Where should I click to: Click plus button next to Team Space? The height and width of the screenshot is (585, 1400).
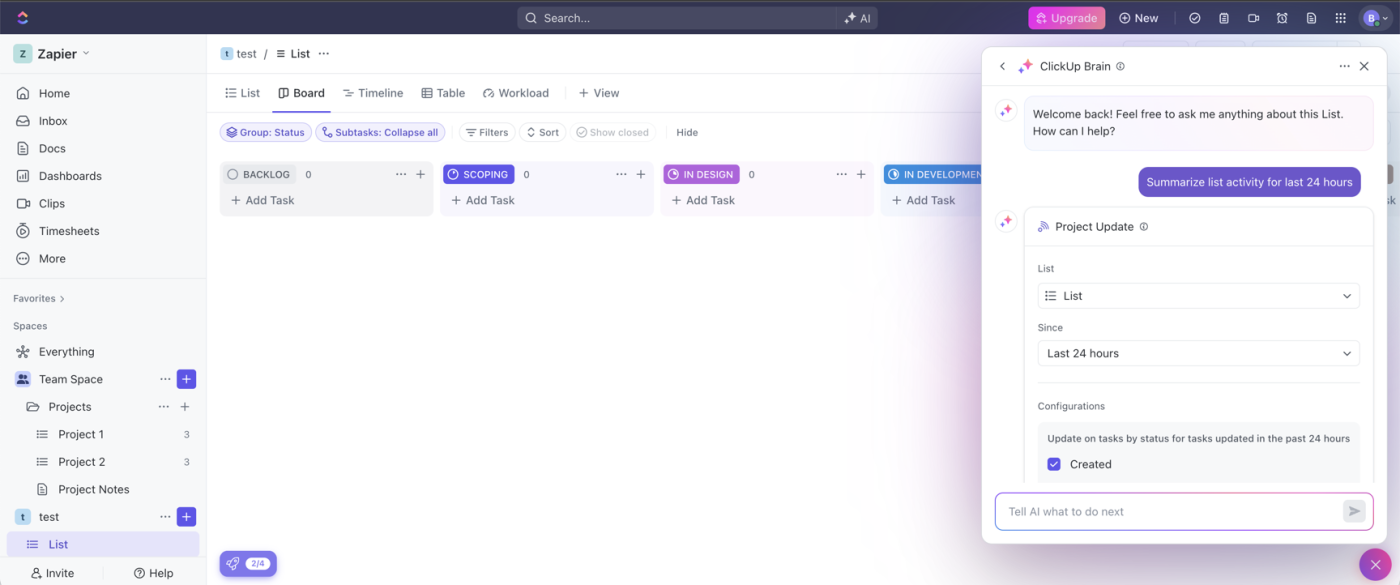point(186,379)
